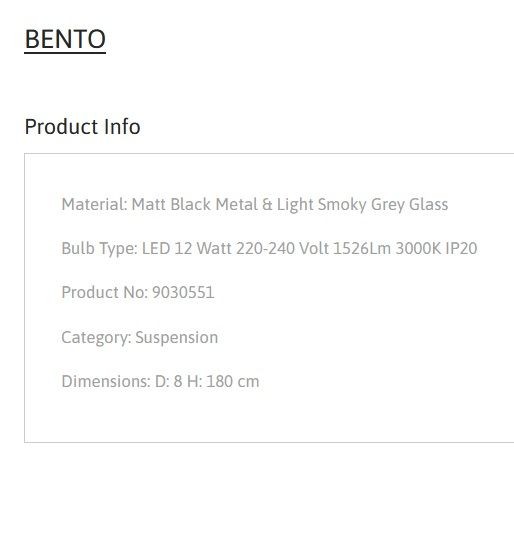This screenshot has width=514, height=535.
Task: Click the word Suspension in Category
Action: pos(176,337)
